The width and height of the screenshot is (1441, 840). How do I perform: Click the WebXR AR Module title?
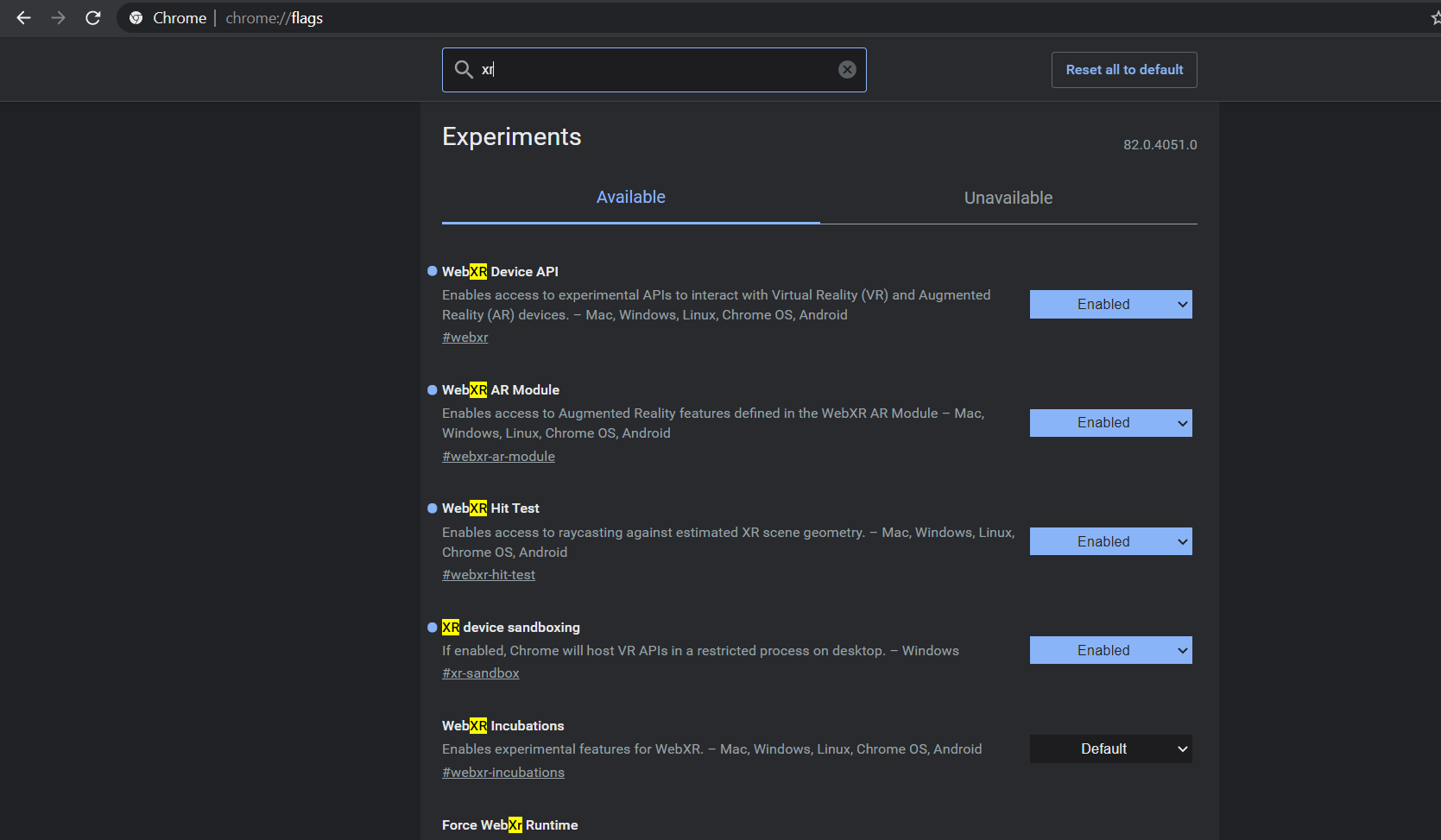(x=501, y=390)
